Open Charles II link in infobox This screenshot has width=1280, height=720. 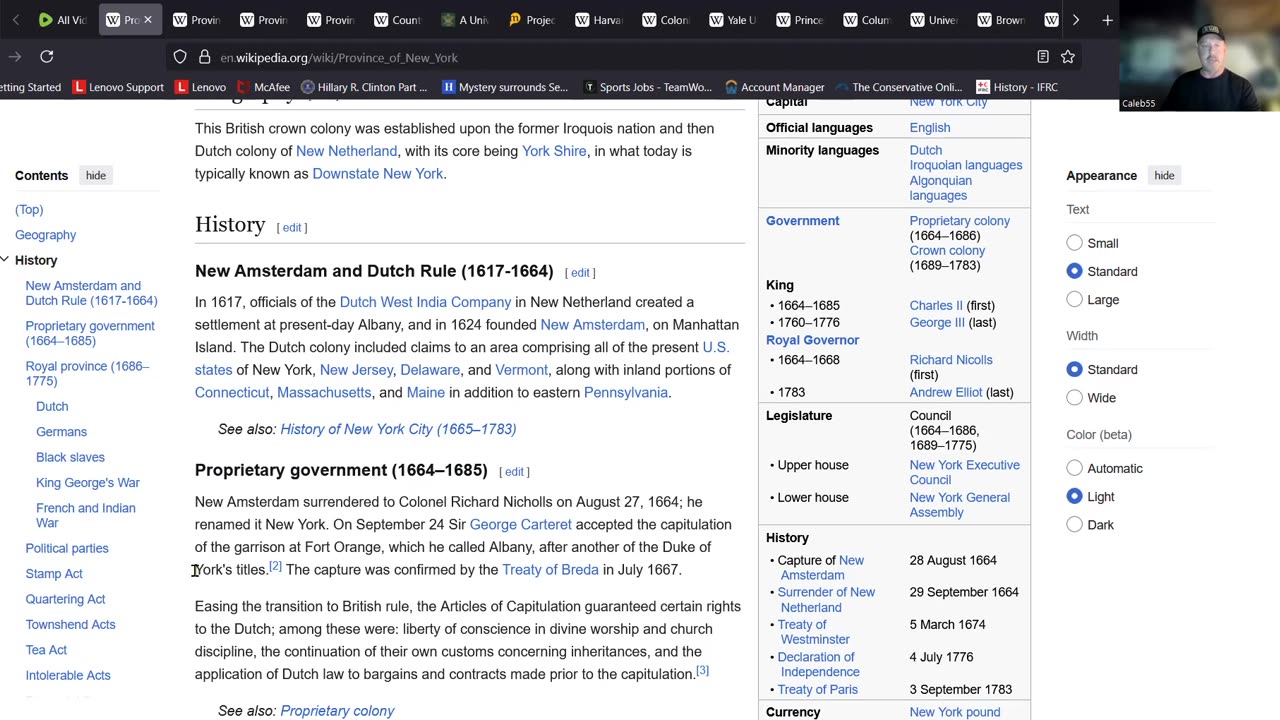936,305
